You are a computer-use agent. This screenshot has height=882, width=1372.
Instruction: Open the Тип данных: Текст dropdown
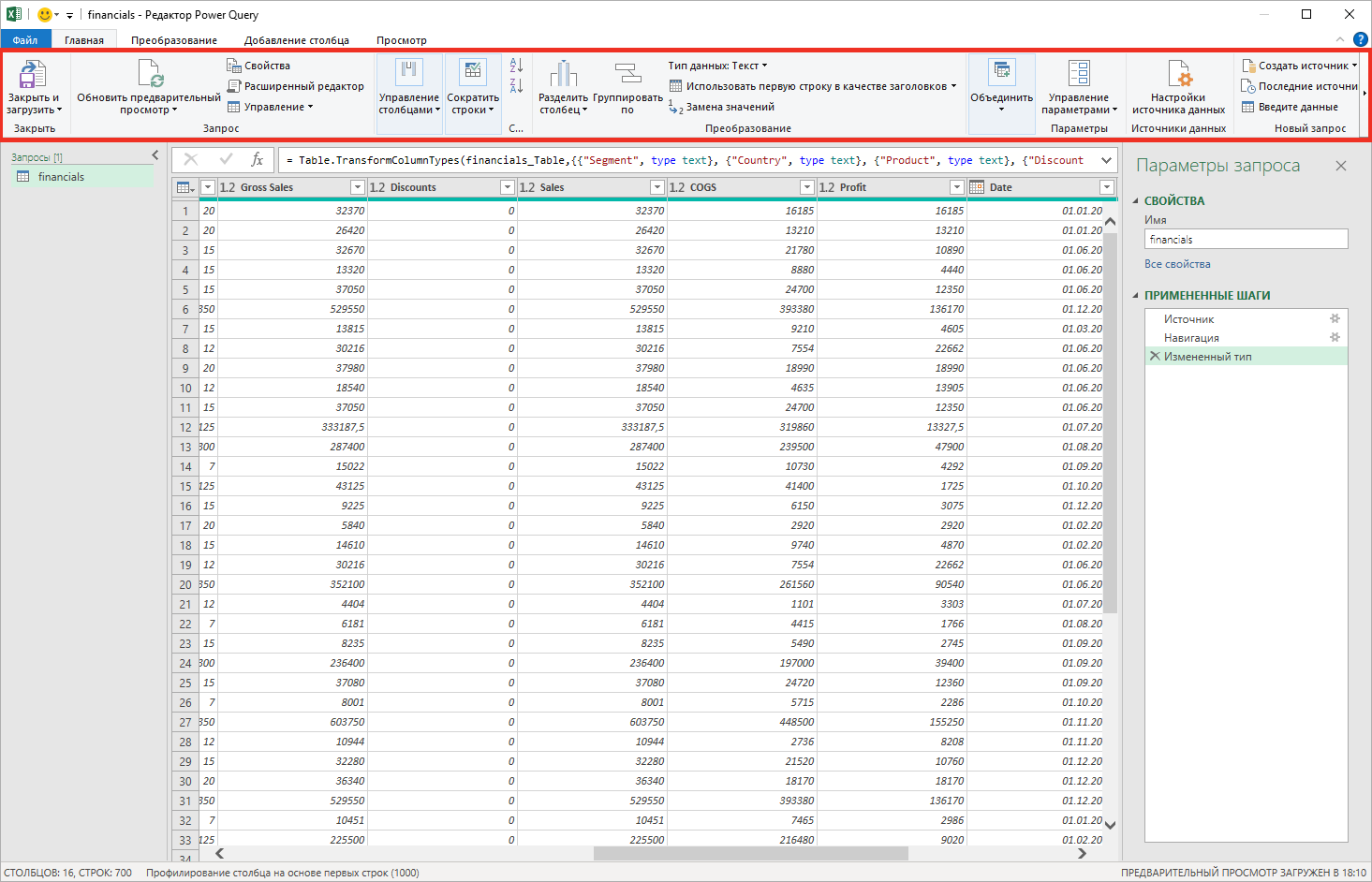pyautogui.click(x=717, y=66)
